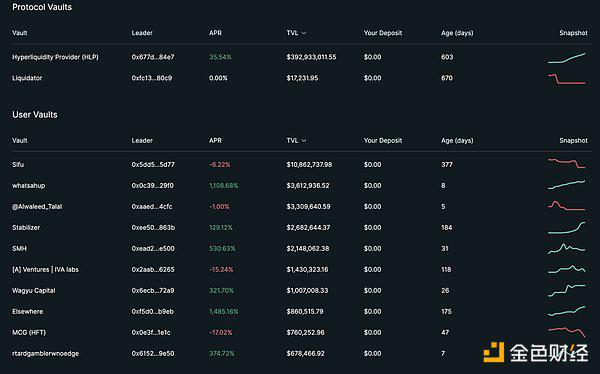Click Age (days) header in User Vaults
The width and height of the screenshot is (600, 374).
457,140
